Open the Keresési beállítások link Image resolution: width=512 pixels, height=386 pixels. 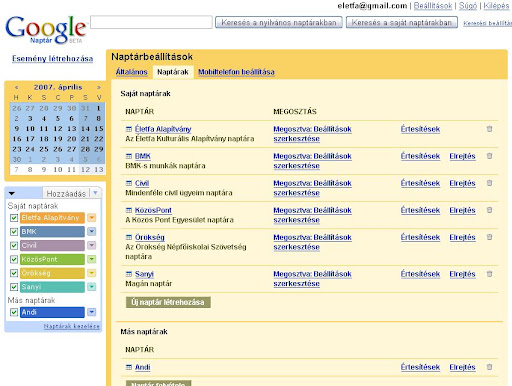(x=487, y=23)
